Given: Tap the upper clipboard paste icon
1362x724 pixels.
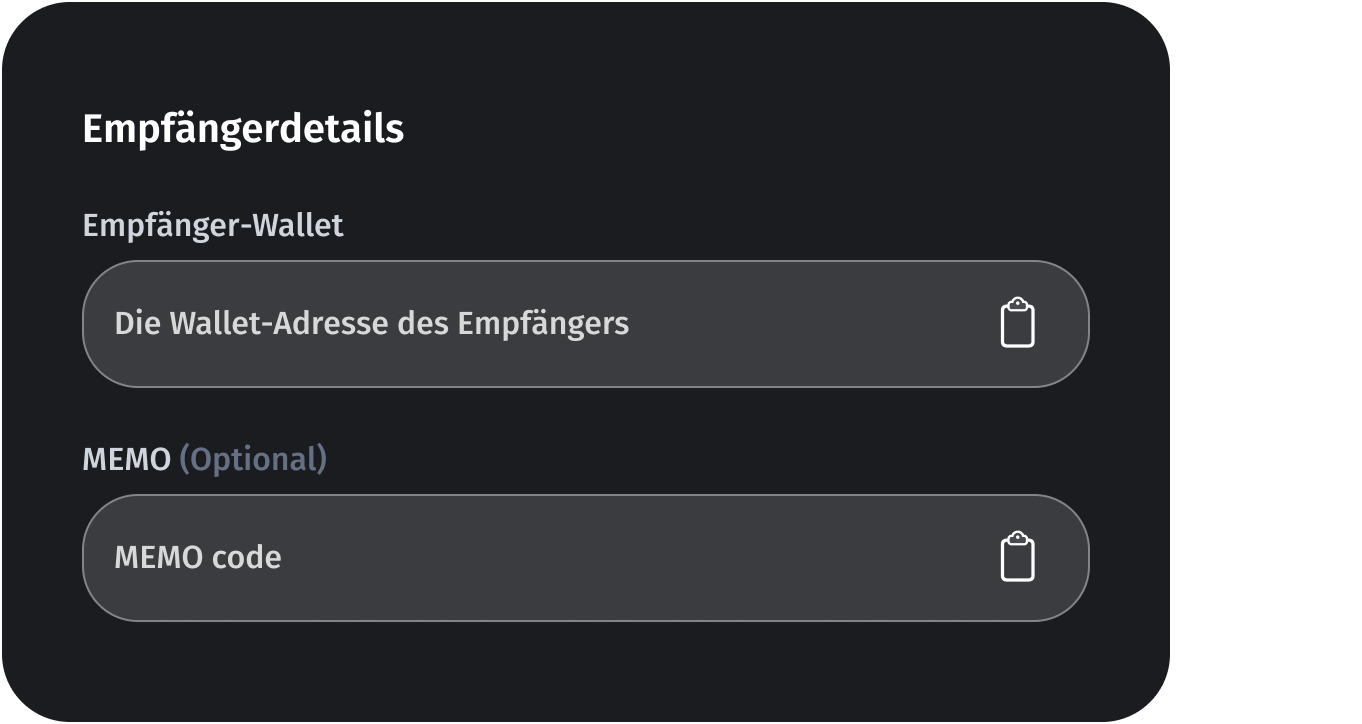Looking at the screenshot, I should coord(1017,323).
